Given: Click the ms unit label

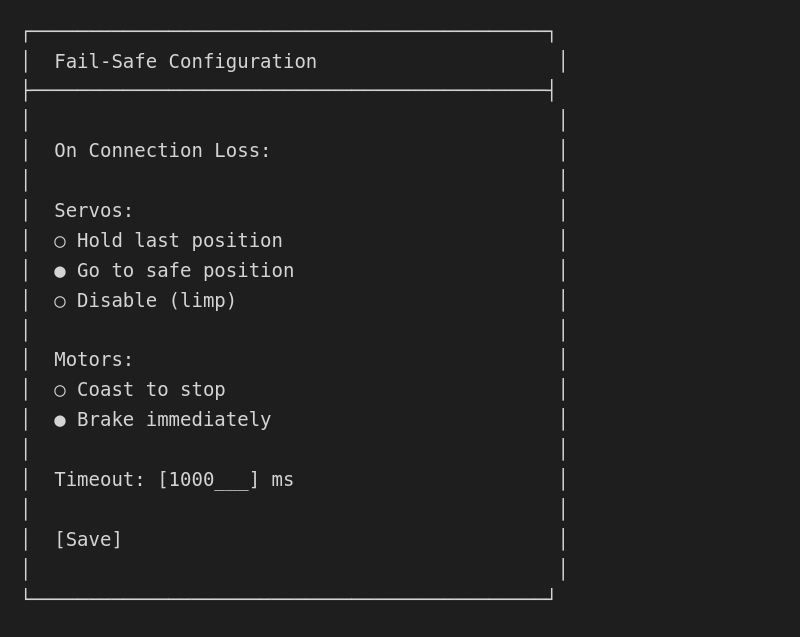Looking at the screenshot, I should (283, 479).
